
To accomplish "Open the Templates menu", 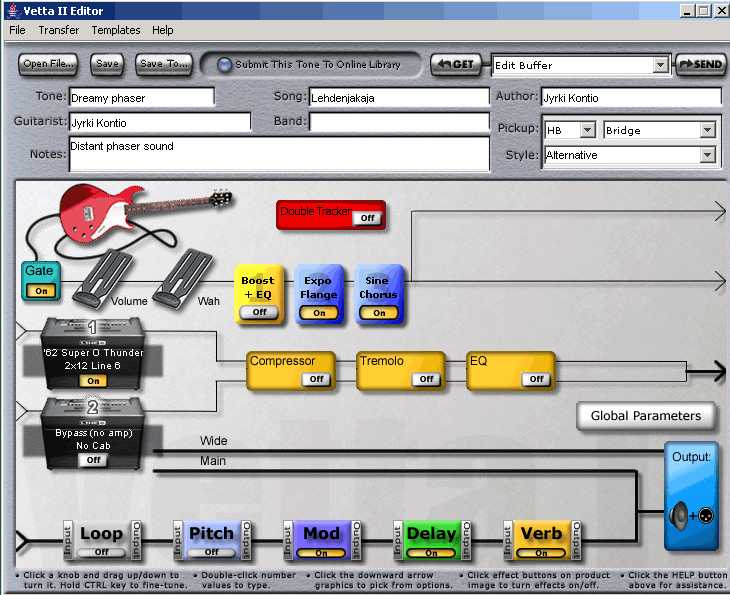I will 116,30.
